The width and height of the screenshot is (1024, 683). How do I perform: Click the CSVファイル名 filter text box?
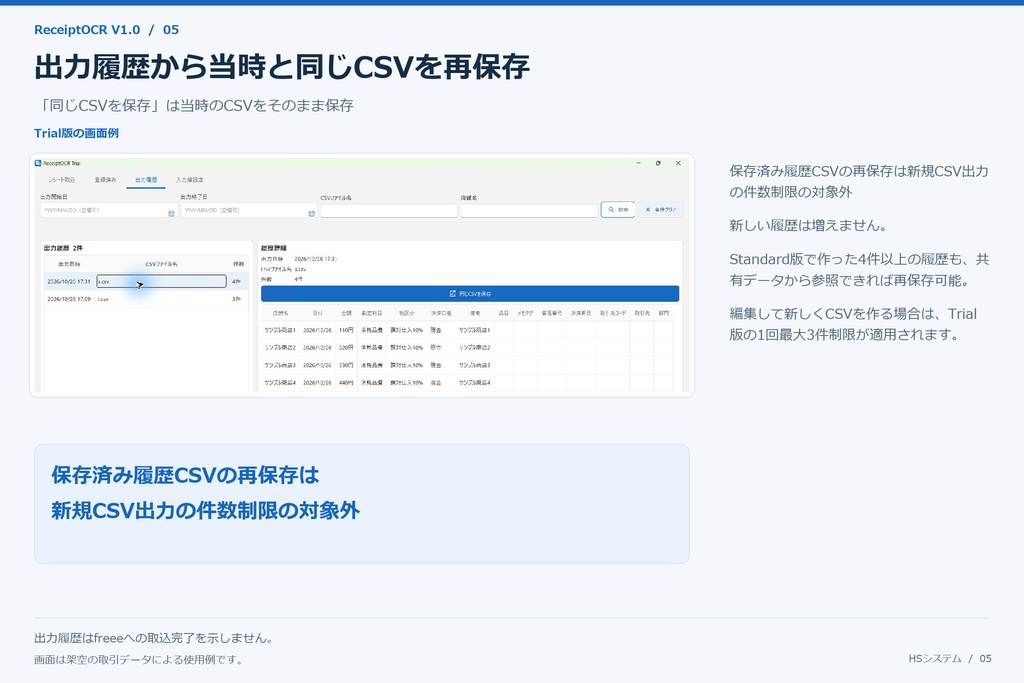coord(389,211)
